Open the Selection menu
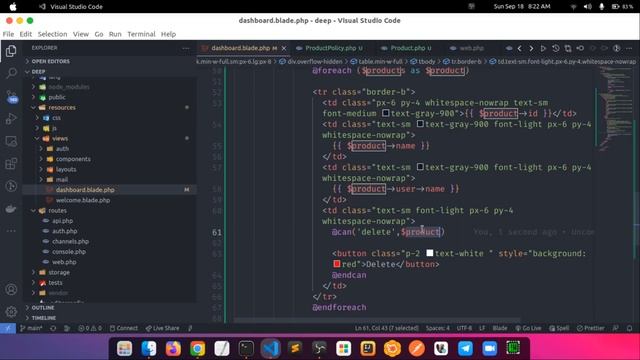 coord(52,34)
